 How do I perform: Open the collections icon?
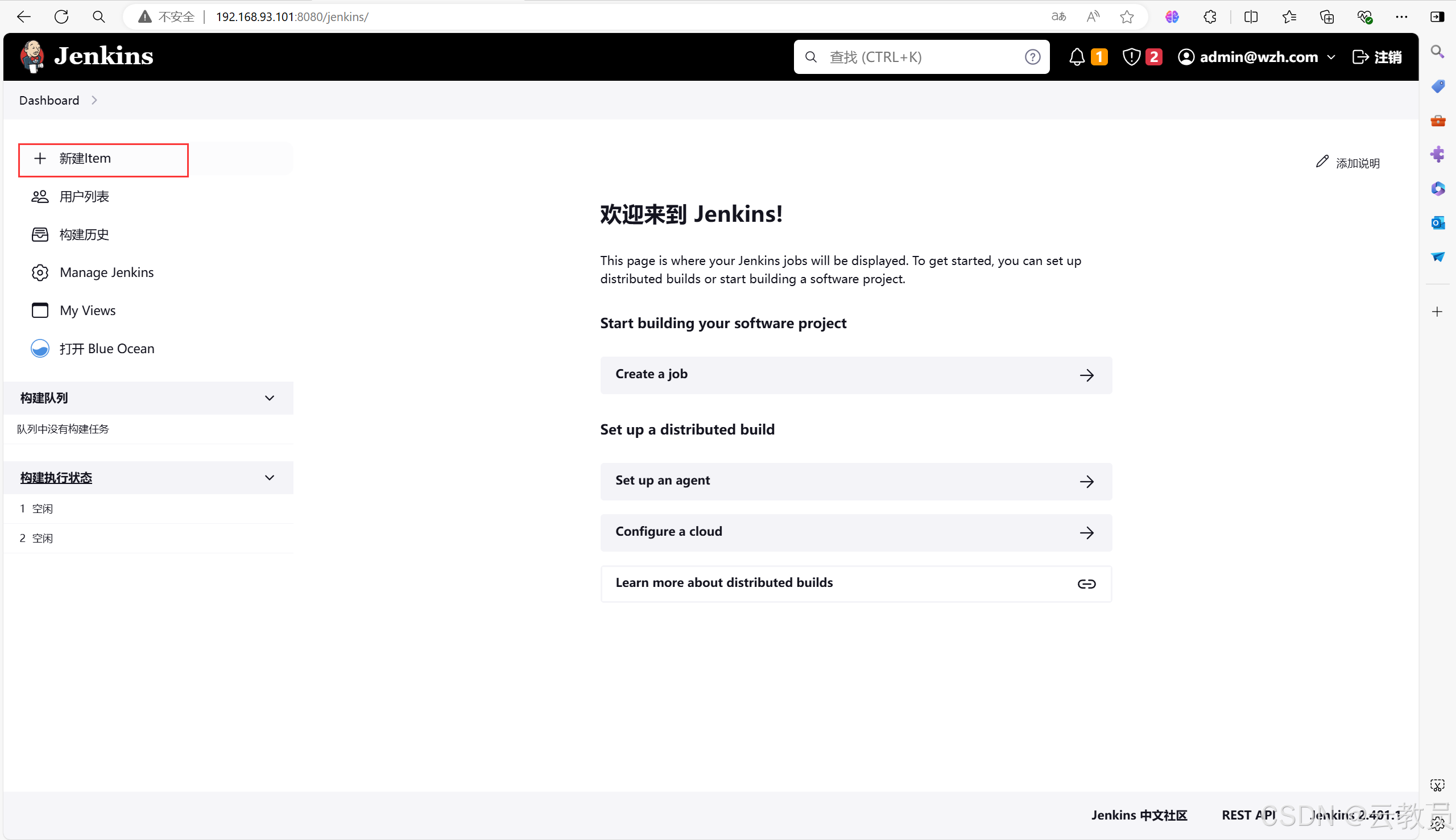coord(1327,16)
